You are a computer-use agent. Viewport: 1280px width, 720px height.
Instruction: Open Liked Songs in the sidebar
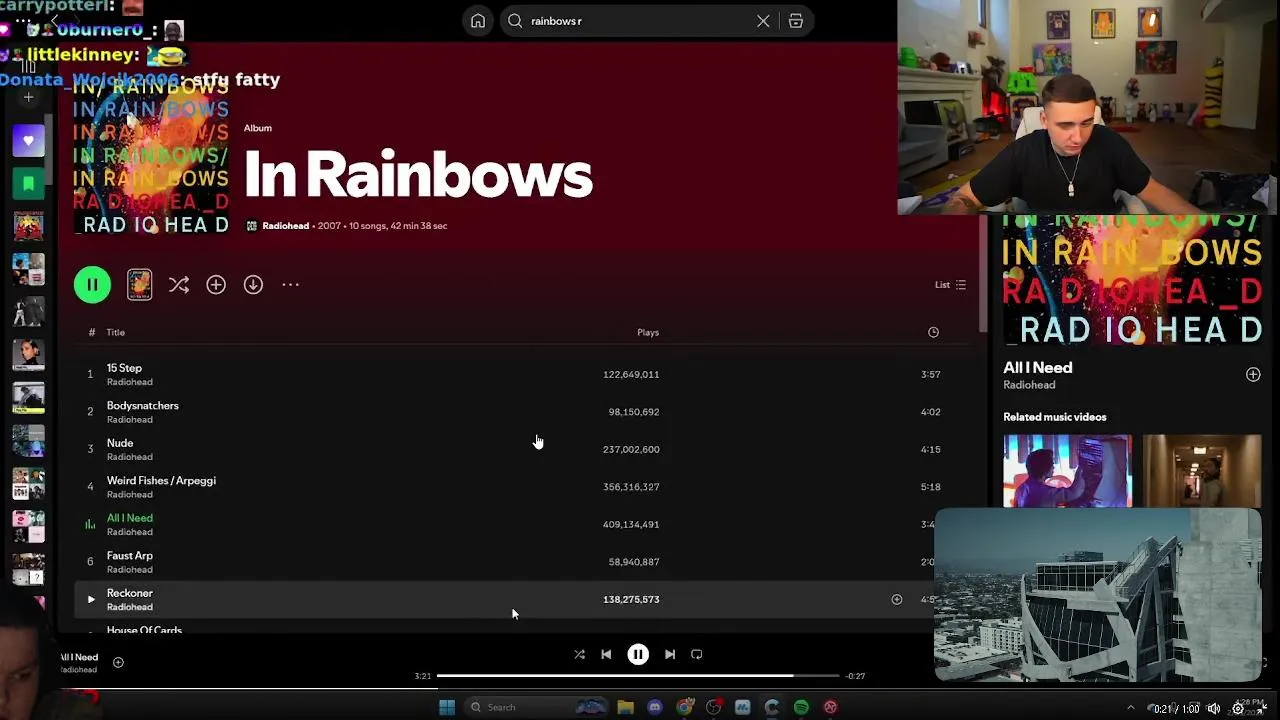[x=28, y=141]
